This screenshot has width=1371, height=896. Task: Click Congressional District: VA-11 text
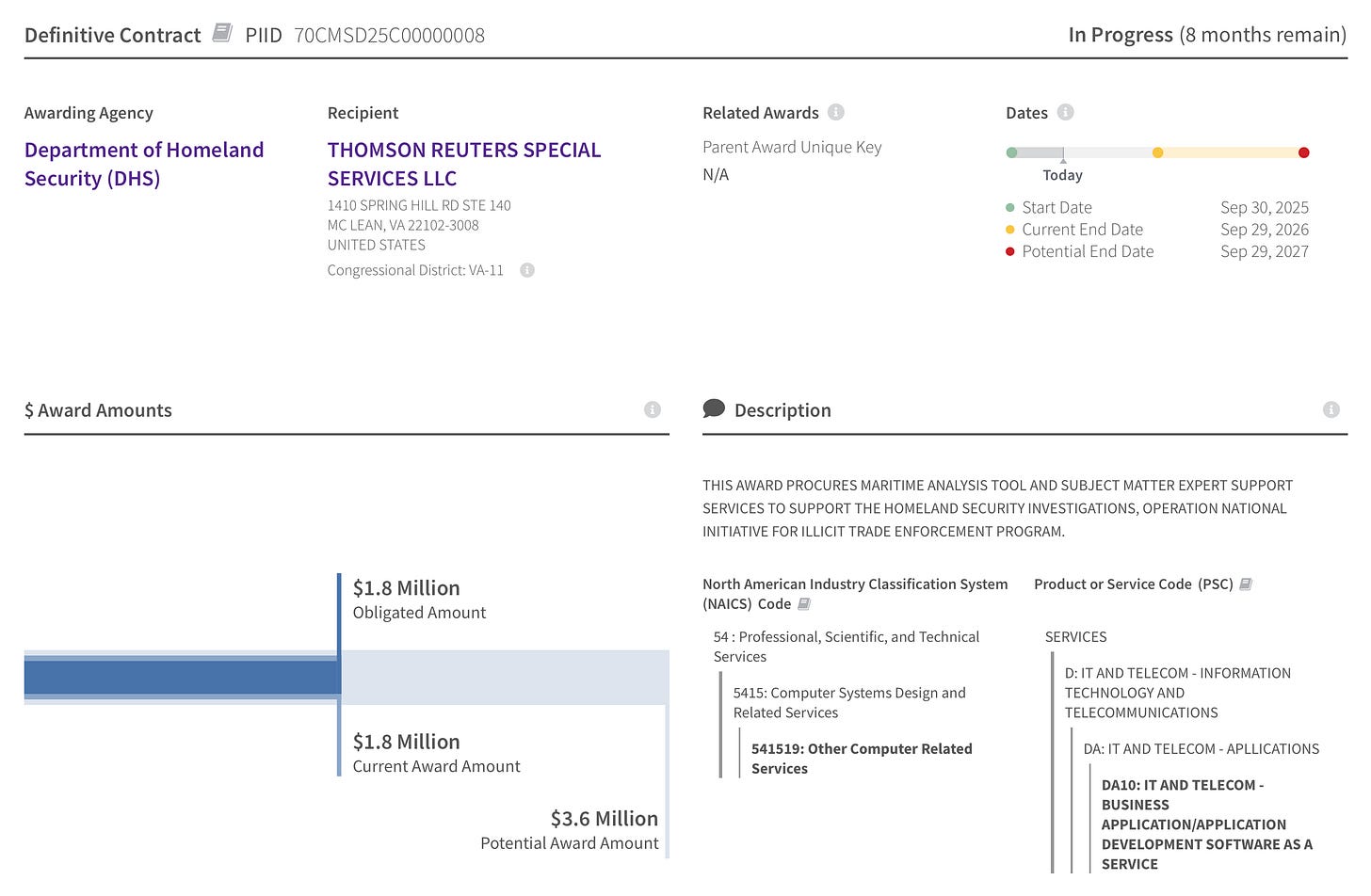point(415,270)
